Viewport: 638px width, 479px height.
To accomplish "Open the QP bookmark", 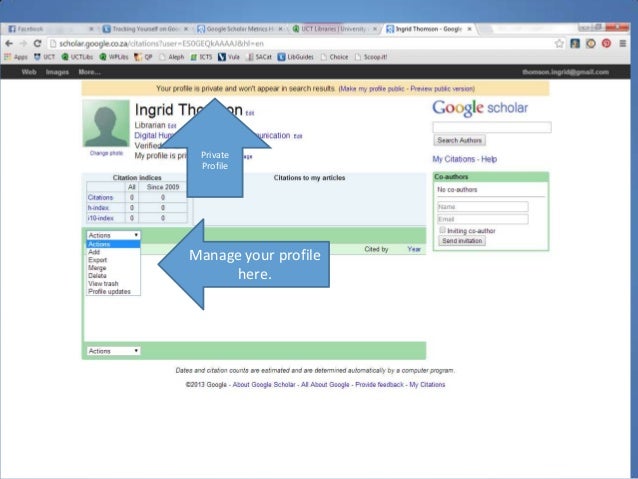I will (143, 57).
